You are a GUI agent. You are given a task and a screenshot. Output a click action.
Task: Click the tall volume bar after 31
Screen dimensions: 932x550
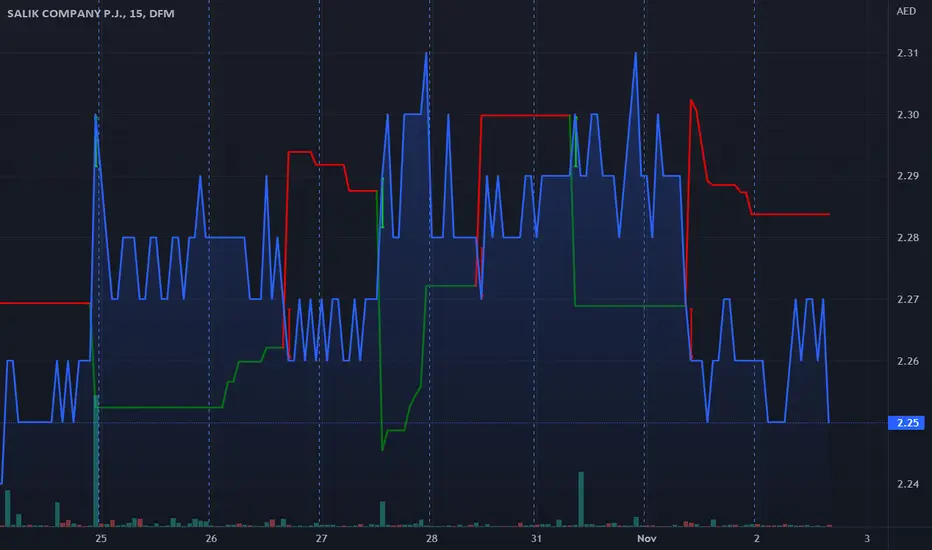point(581,499)
